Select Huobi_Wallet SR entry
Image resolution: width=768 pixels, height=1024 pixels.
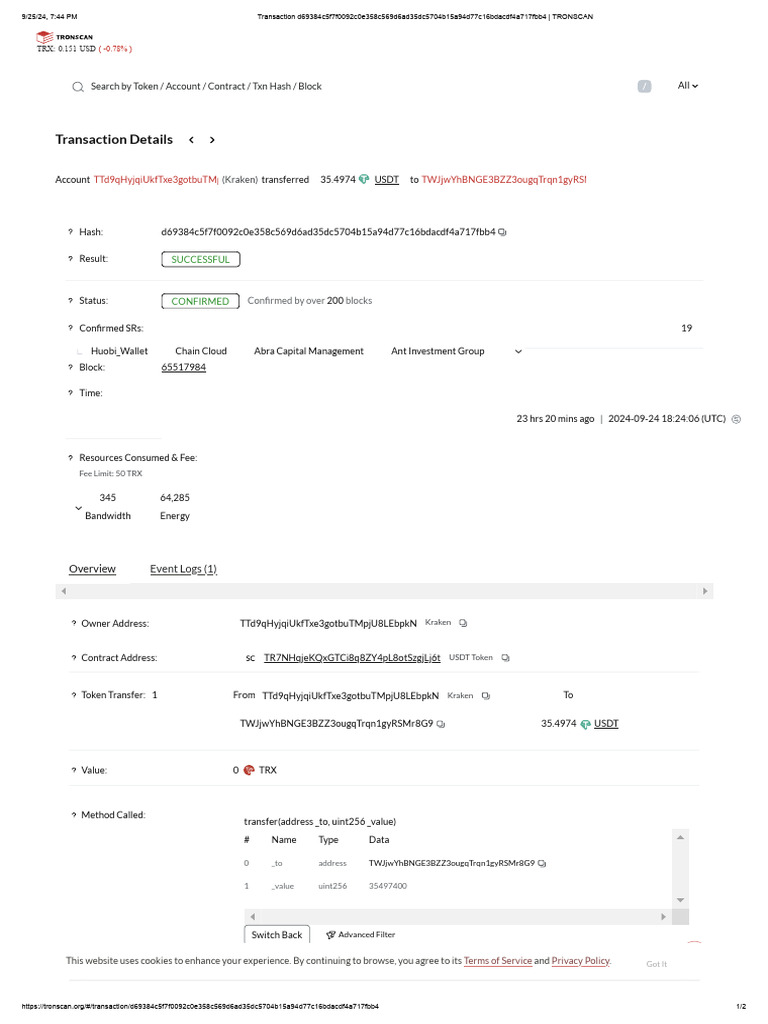click(120, 351)
